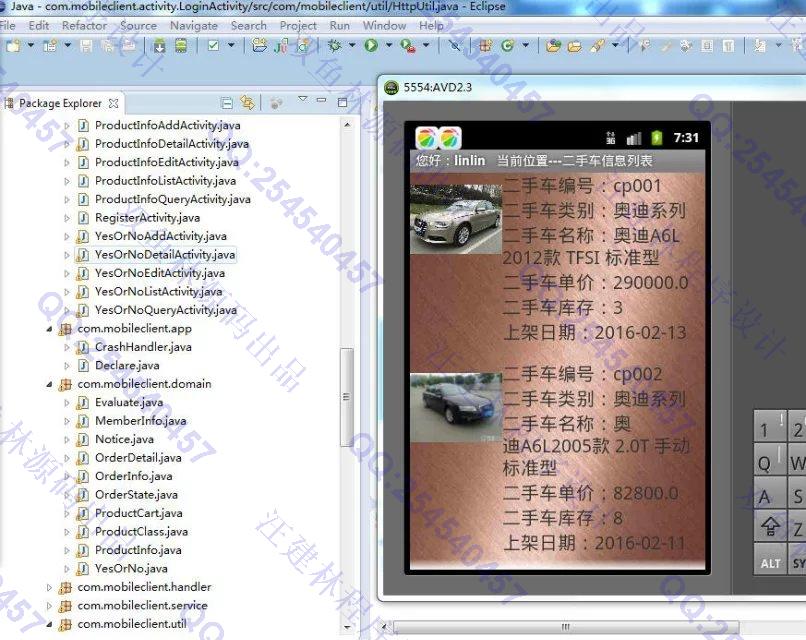
Task: Open the New Java Class dropdown arrow
Action: pos(525,46)
